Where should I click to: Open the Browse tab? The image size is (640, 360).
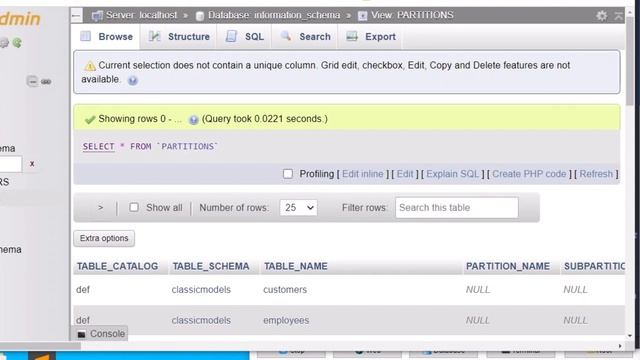coord(107,37)
